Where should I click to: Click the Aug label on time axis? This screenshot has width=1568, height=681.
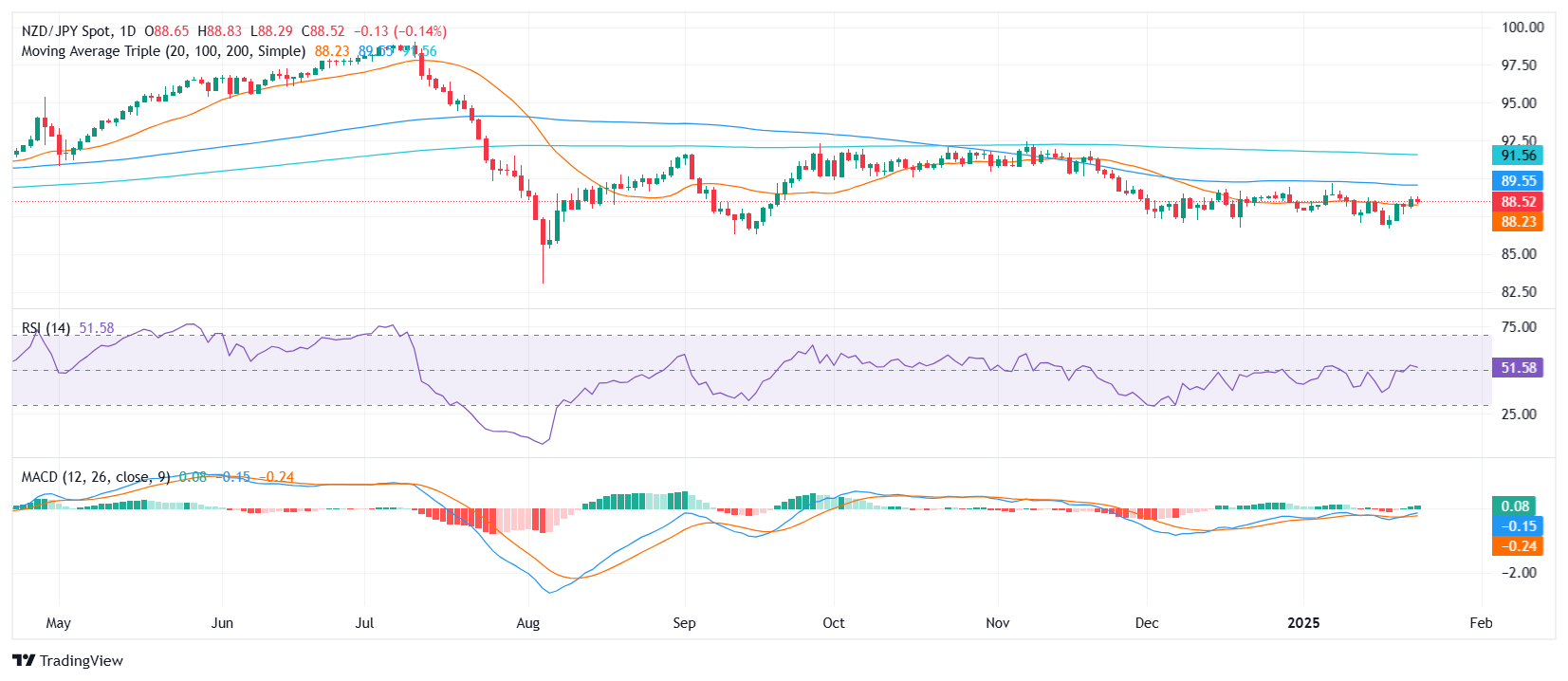(527, 623)
